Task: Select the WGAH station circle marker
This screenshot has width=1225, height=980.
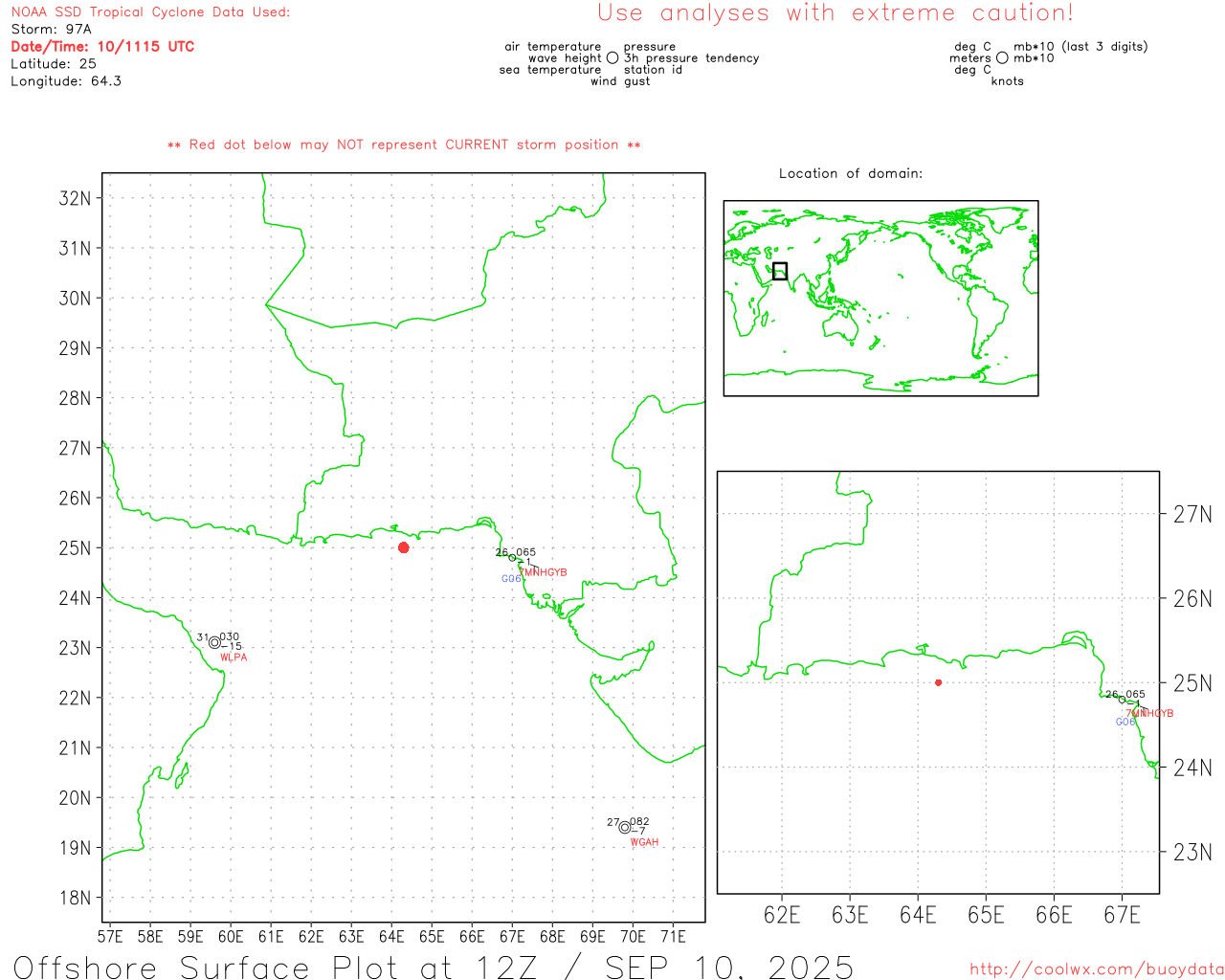Action: pyautogui.click(x=625, y=828)
